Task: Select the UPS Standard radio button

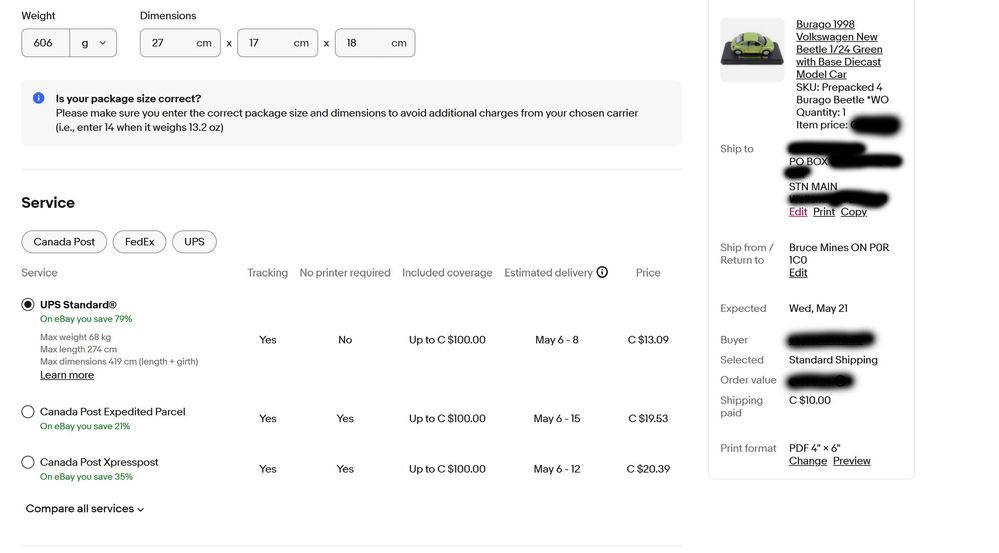Action: (x=27, y=305)
